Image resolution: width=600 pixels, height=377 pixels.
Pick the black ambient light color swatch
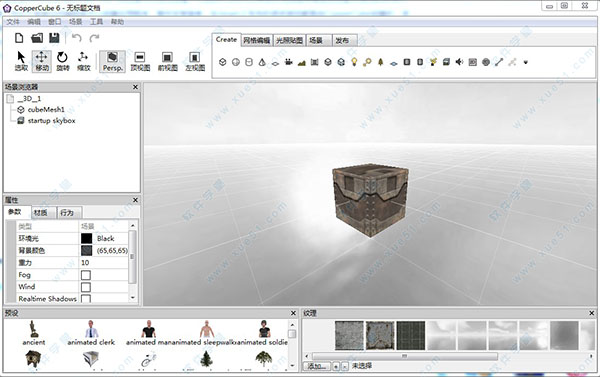pyautogui.click(x=86, y=238)
